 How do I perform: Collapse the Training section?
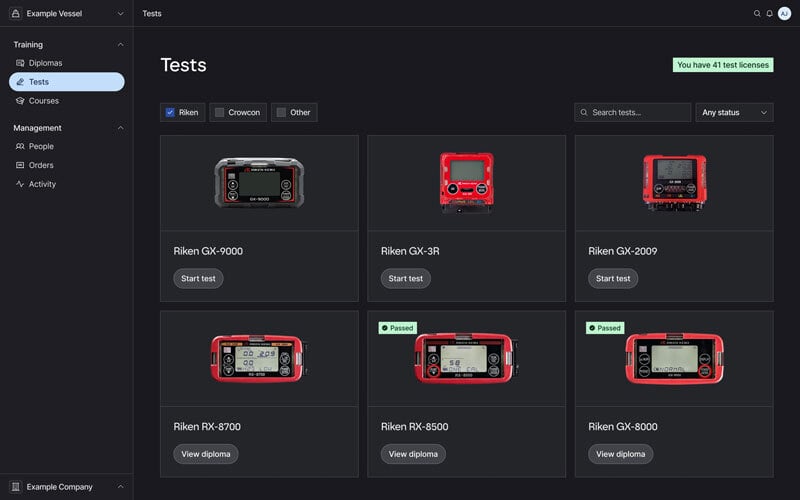coord(121,44)
